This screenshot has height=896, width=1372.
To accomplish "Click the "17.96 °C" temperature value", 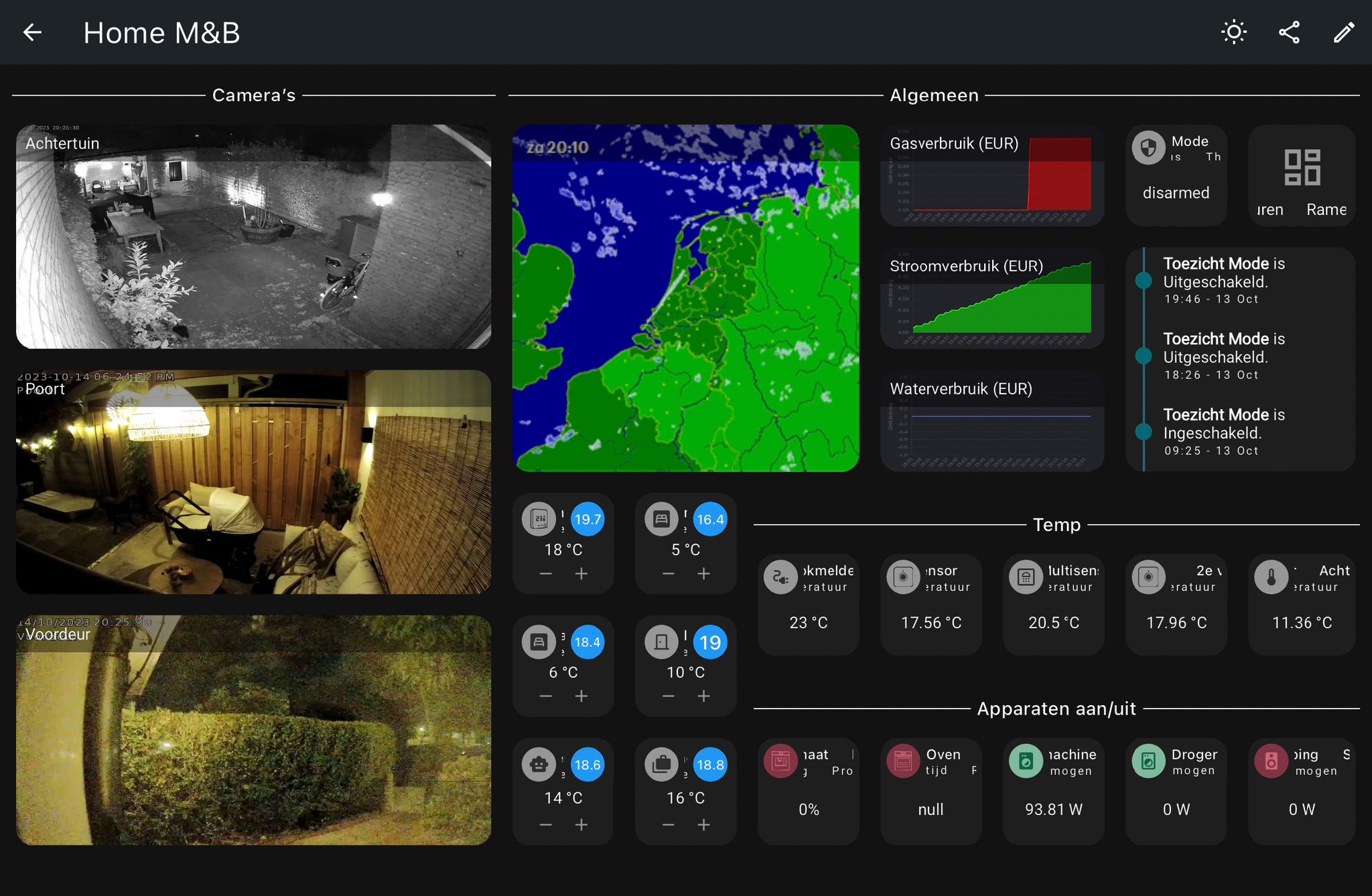I will 1176,623.
